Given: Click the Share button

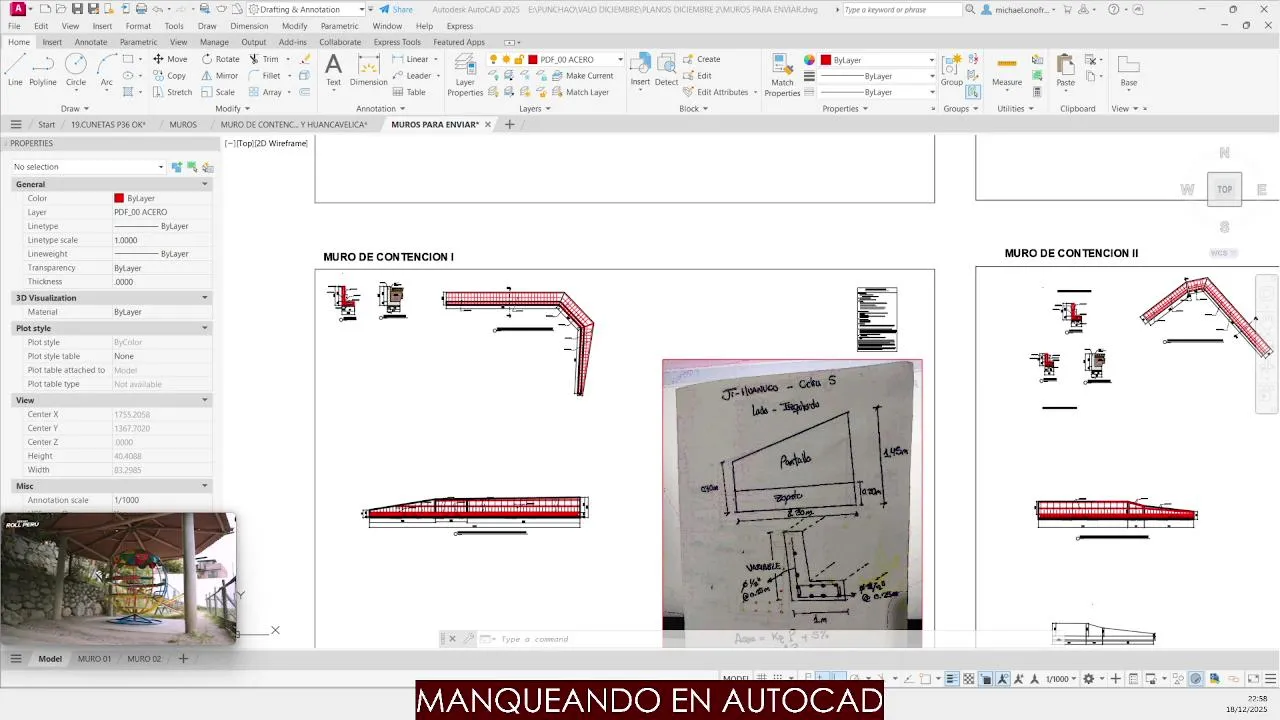Looking at the screenshot, I should click(x=396, y=9).
